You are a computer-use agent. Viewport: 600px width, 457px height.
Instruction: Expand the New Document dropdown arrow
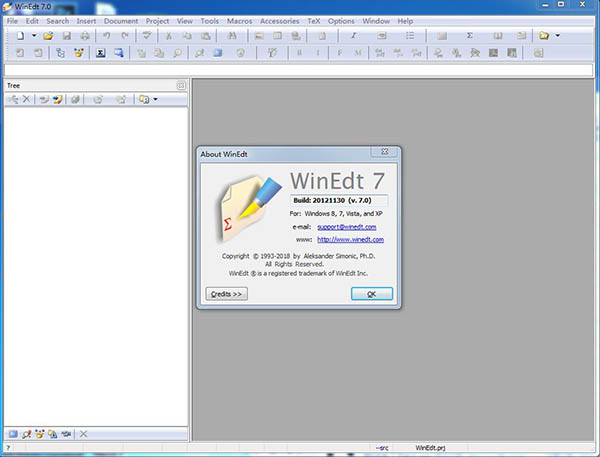(x=34, y=36)
